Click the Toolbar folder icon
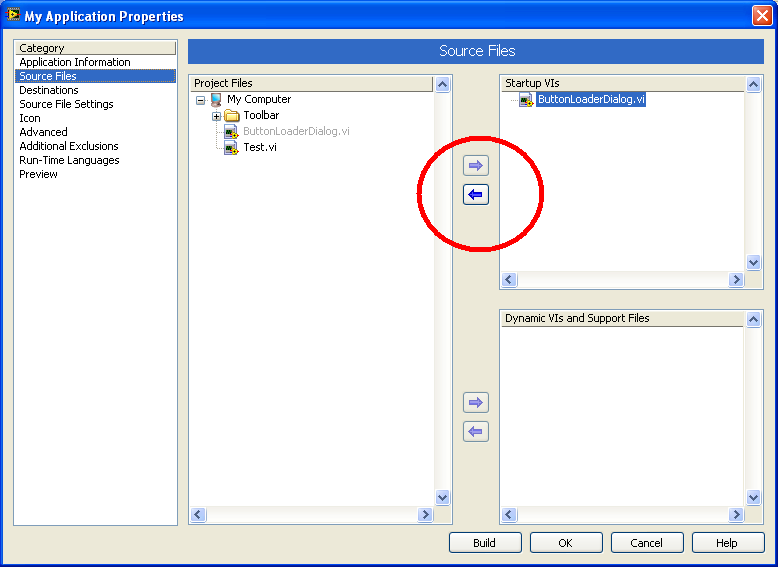This screenshot has width=778, height=567. [231, 116]
